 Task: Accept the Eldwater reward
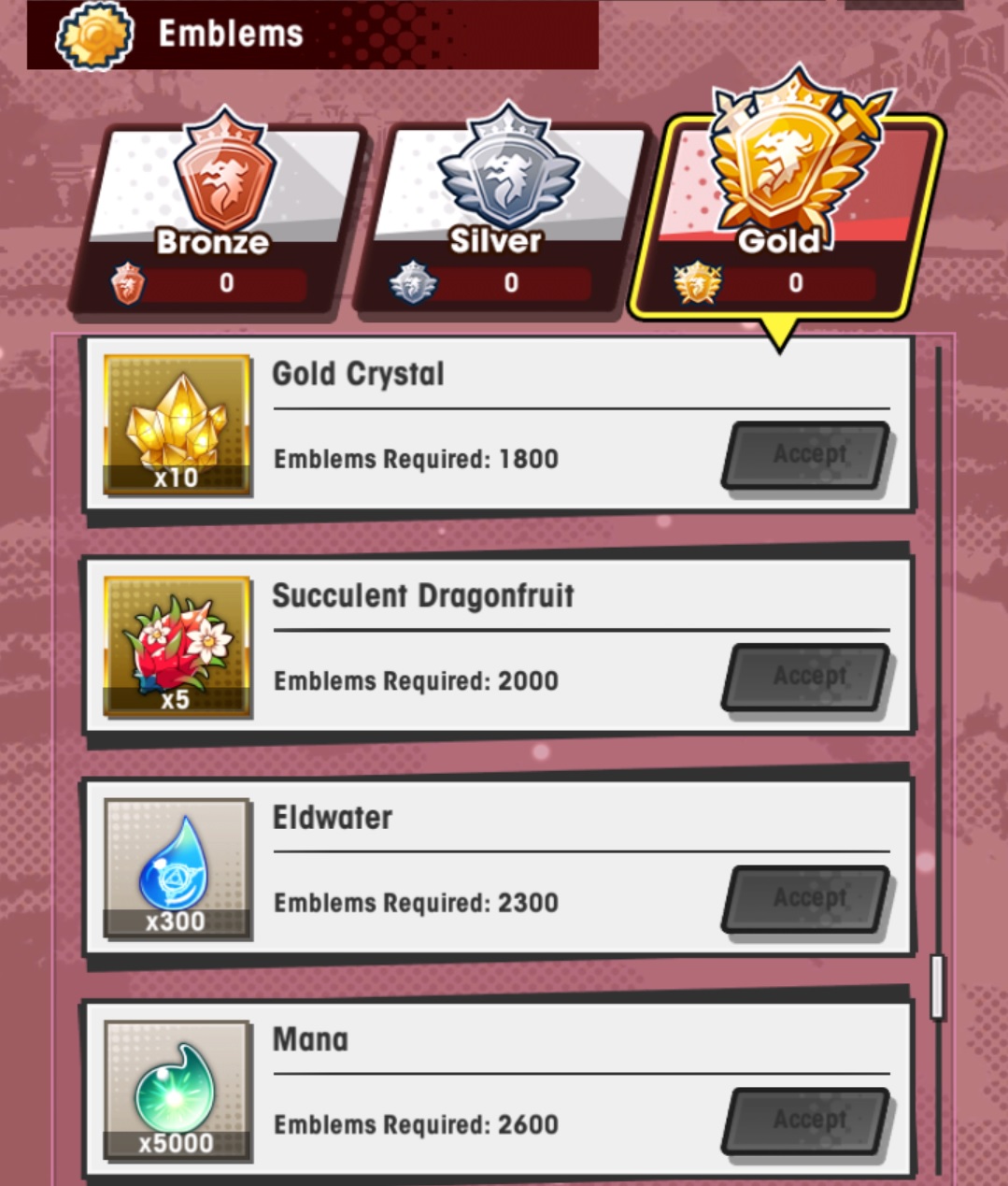[x=807, y=899]
